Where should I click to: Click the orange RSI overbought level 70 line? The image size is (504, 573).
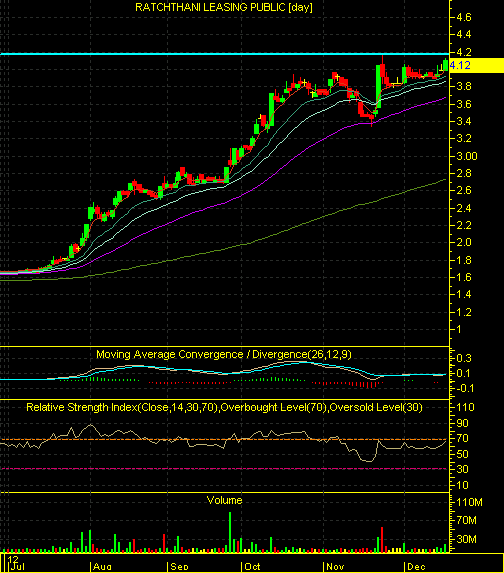point(224,439)
